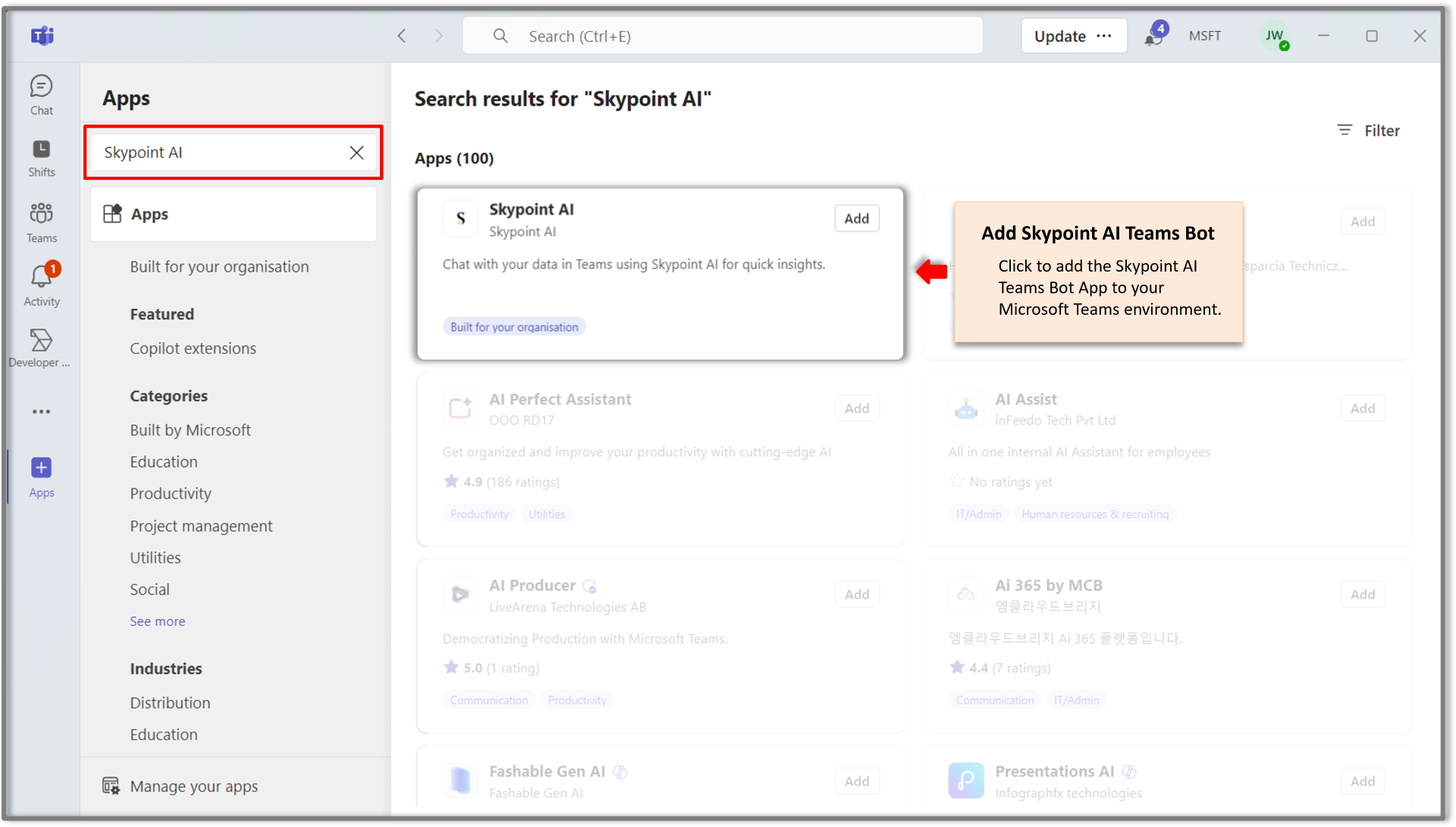Select Built for your organisation category
The width and height of the screenshot is (1456, 827).
219,266
